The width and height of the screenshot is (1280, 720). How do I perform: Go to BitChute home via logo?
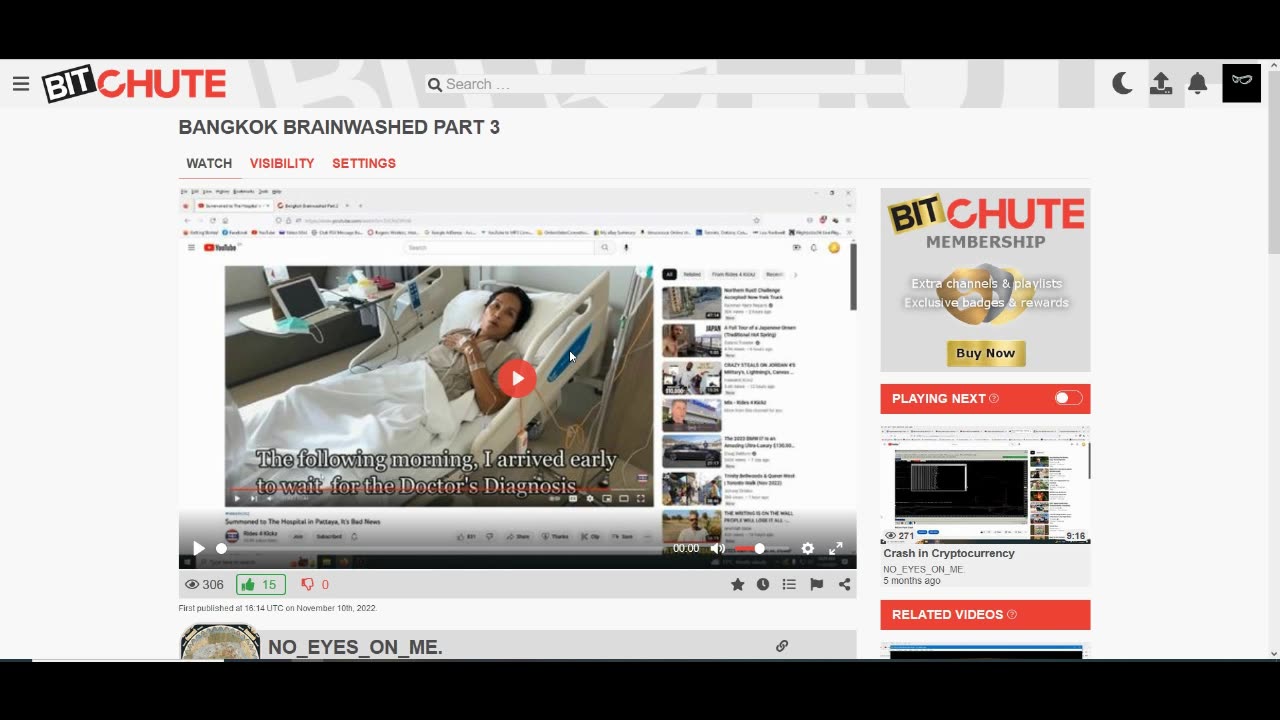pos(134,84)
